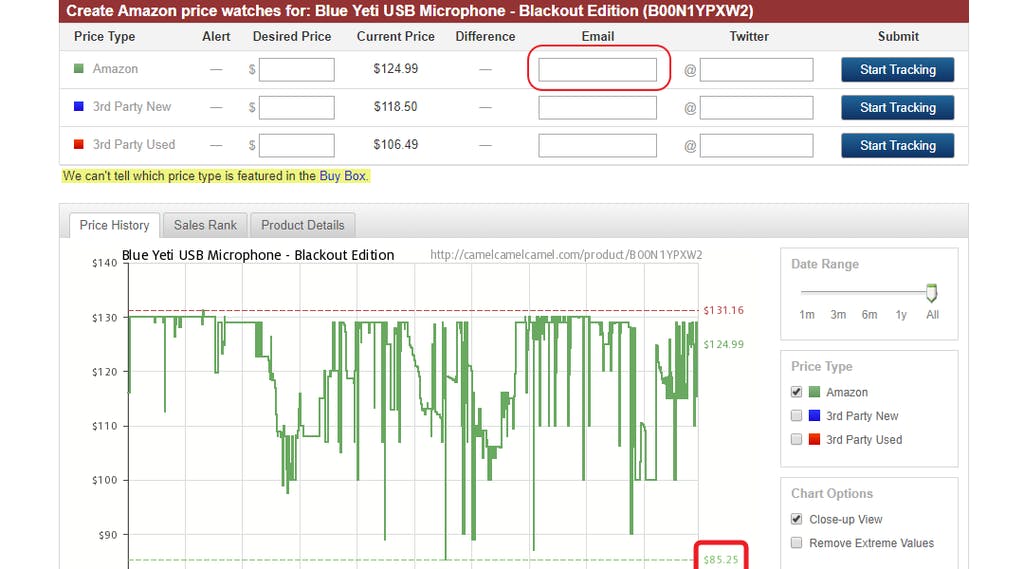1024x569 pixels.
Task: Switch to the Price History tab
Action: click(114, 225)
